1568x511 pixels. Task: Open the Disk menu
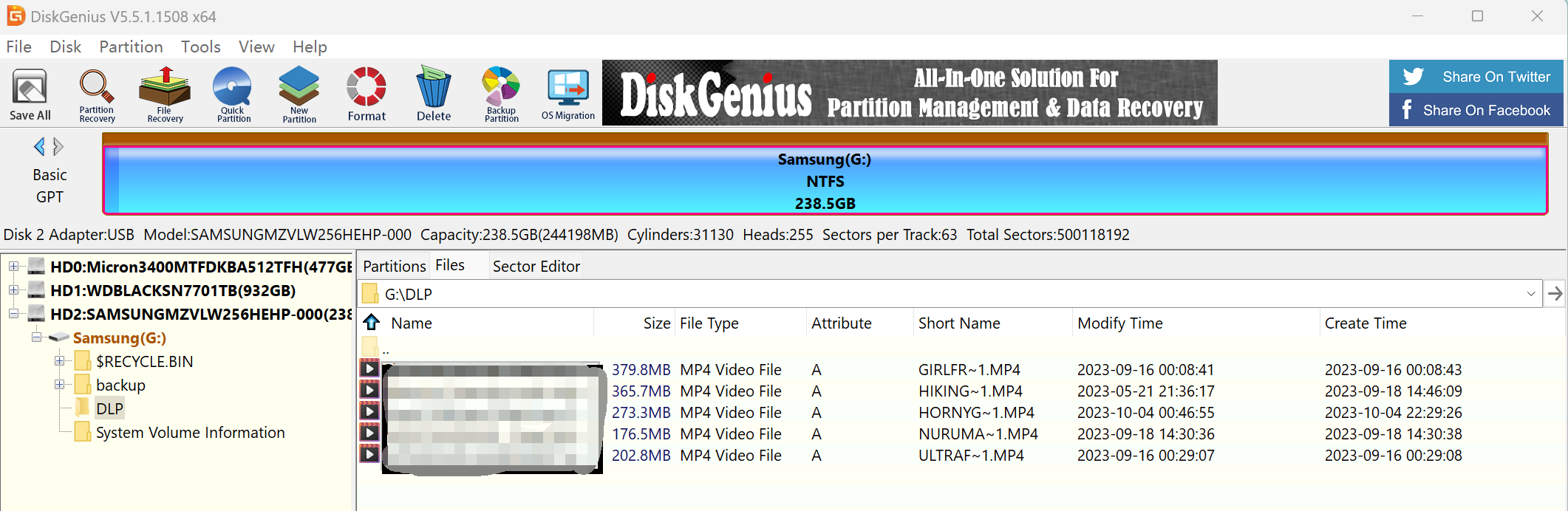tap(65, 47)
